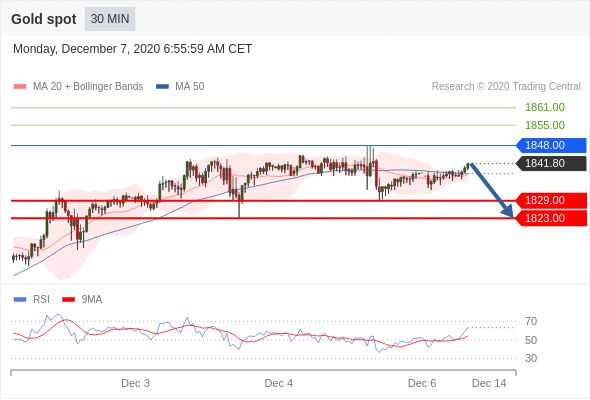Click the Dec 3 date marker

(x=135, y=383)
